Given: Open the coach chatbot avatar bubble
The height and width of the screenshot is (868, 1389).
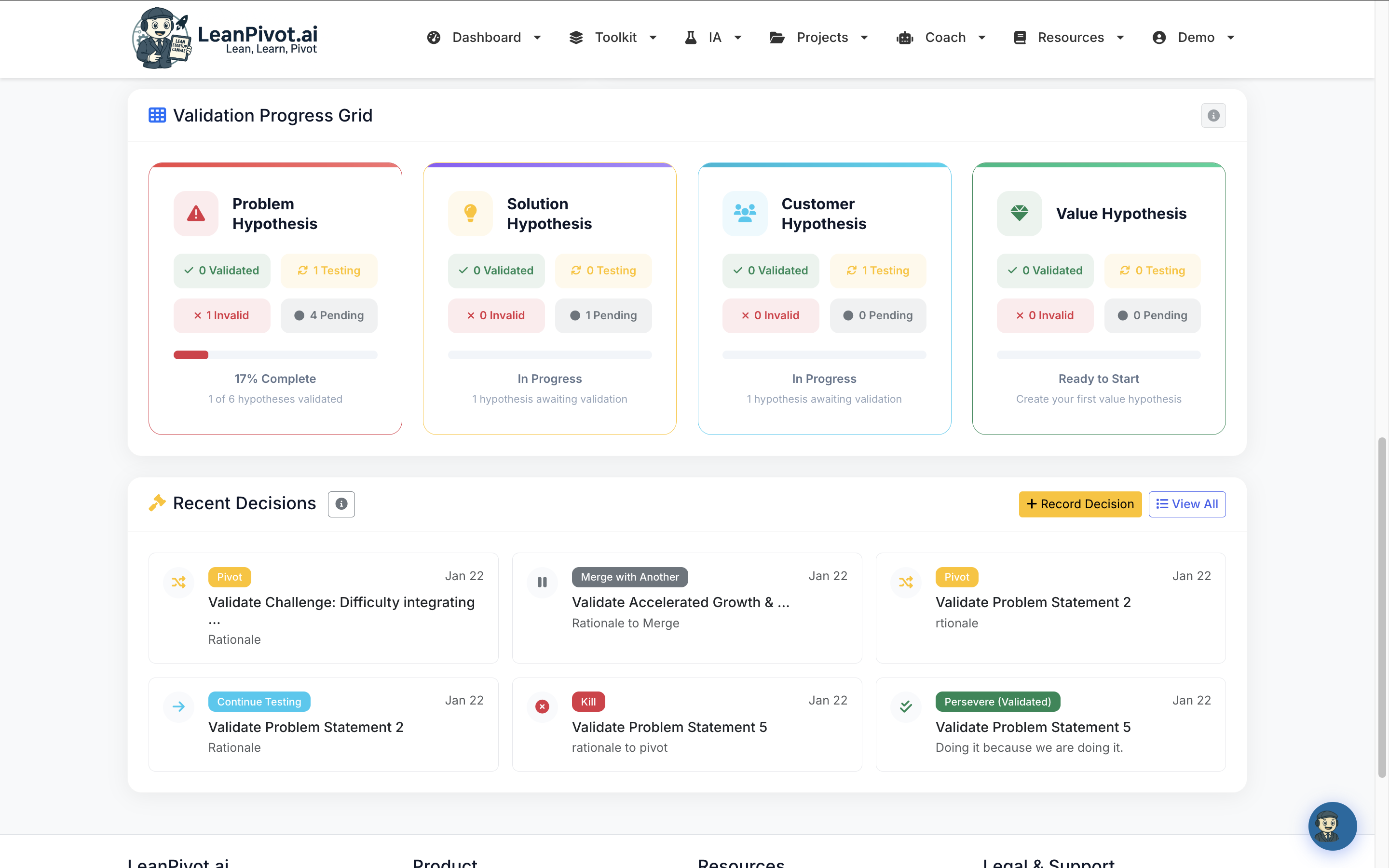Looking at the screenshot, I should [1332, 826].
